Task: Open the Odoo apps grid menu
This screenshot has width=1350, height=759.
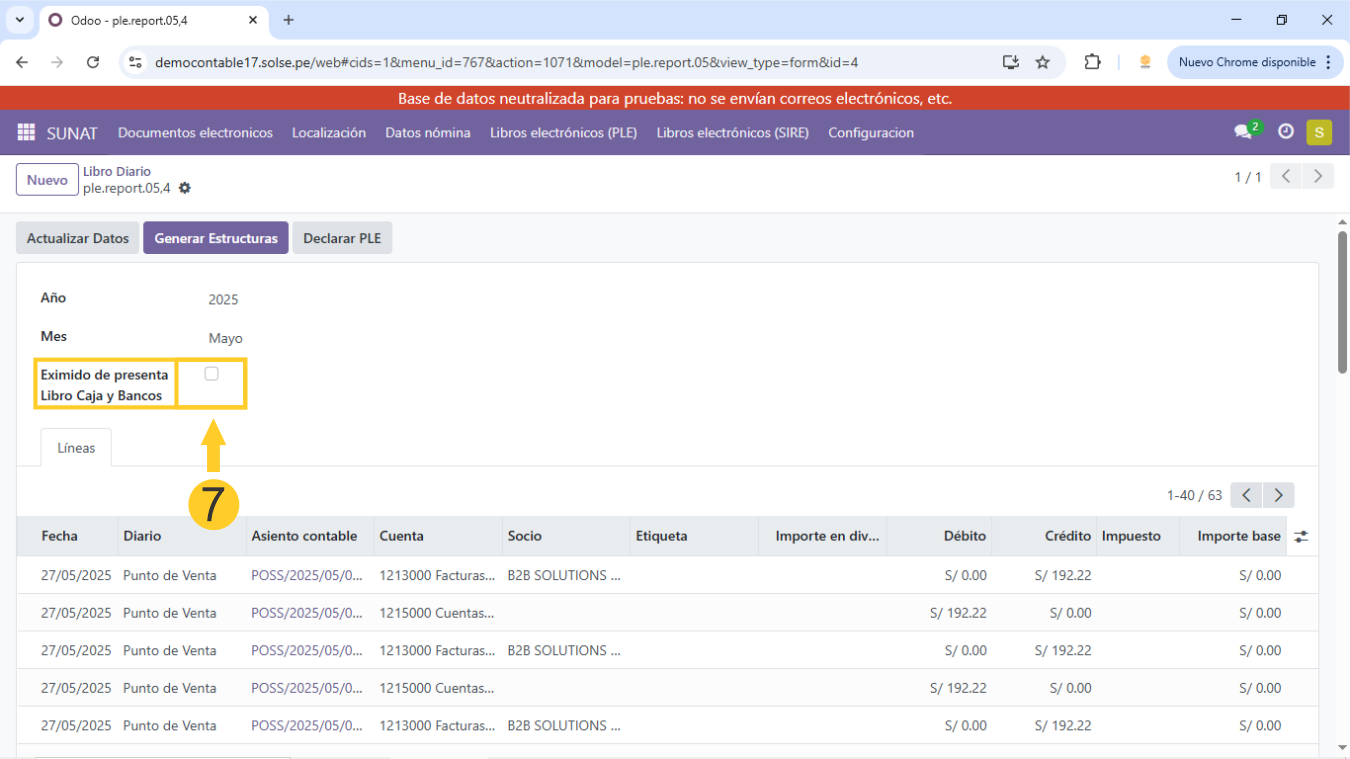Action: (x=26, y=133)
